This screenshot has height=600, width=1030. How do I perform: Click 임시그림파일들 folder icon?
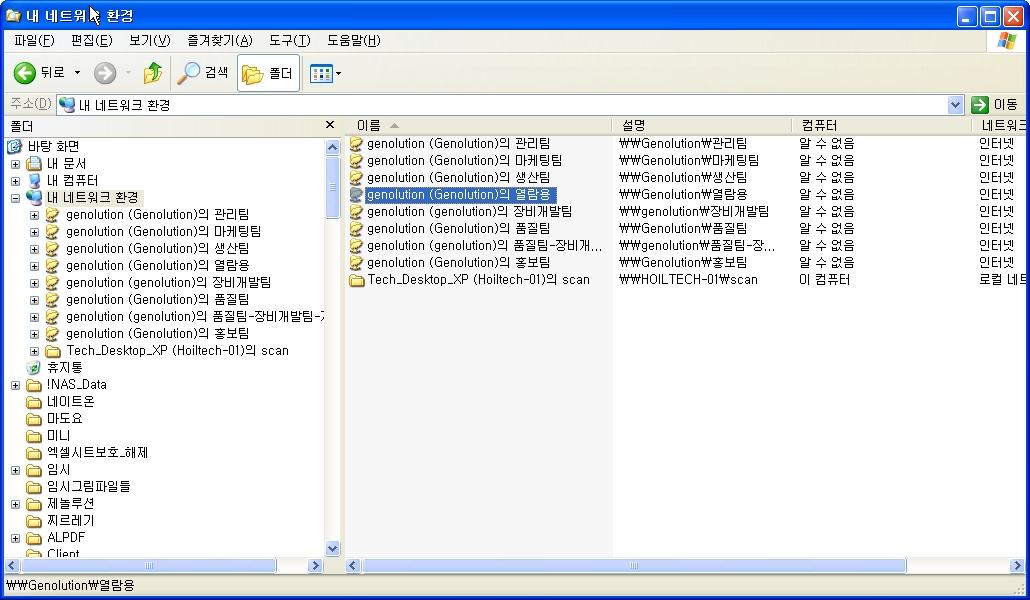tap(34, 487)
